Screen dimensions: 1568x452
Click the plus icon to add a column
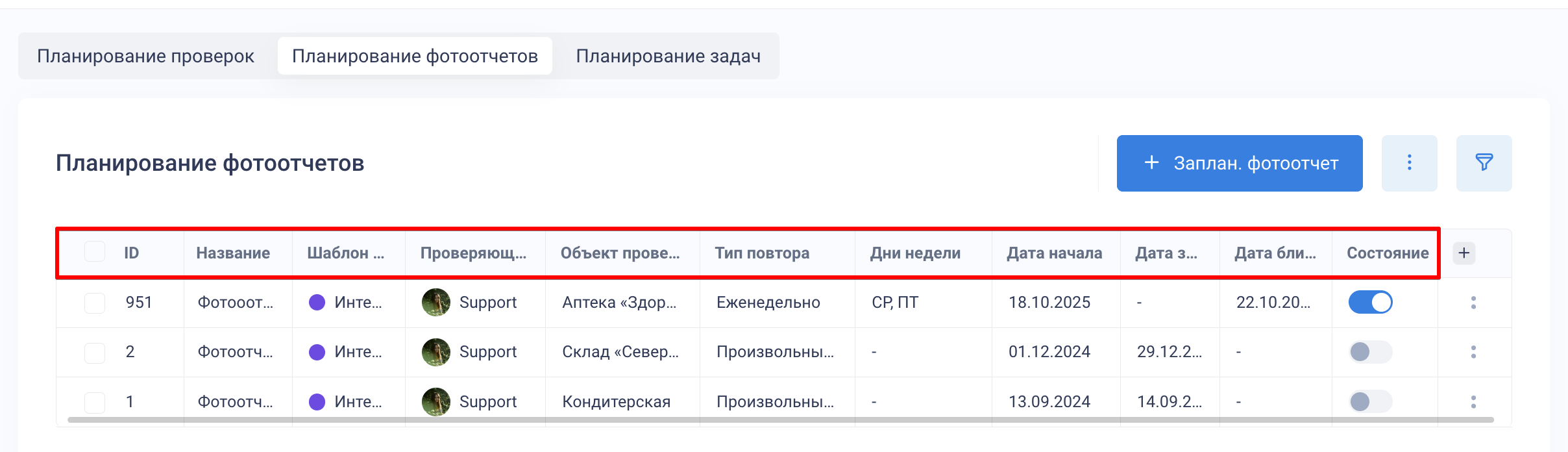click(x=1464, y=253)
